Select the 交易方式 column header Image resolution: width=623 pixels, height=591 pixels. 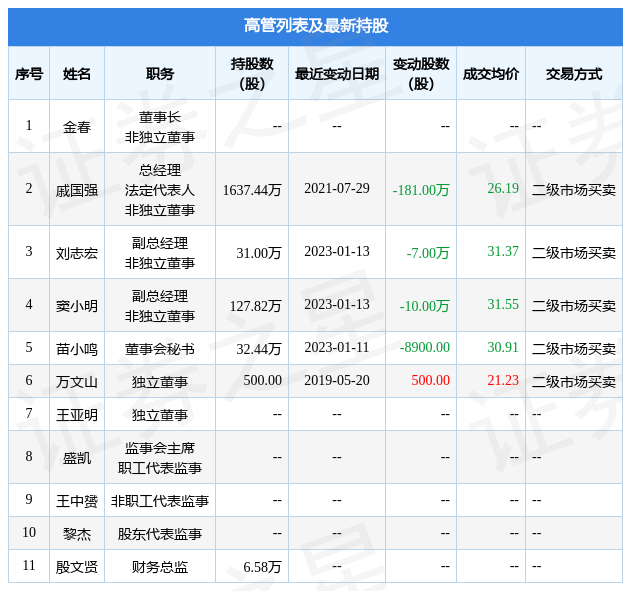[x=574, y=74]
